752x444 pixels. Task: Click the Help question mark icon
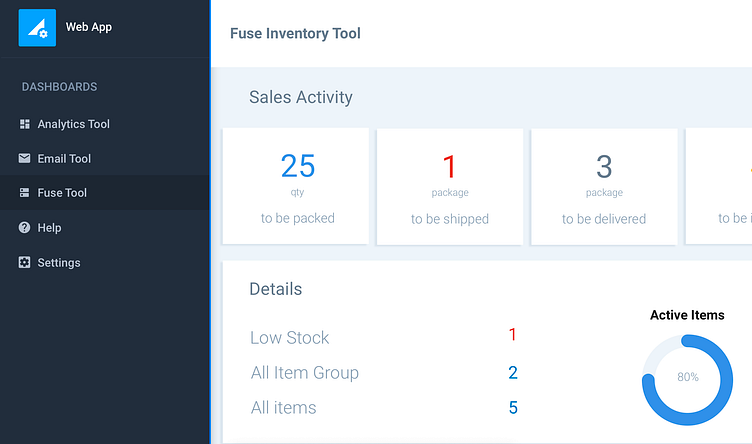pyautogui.click(x=25, y=228)
